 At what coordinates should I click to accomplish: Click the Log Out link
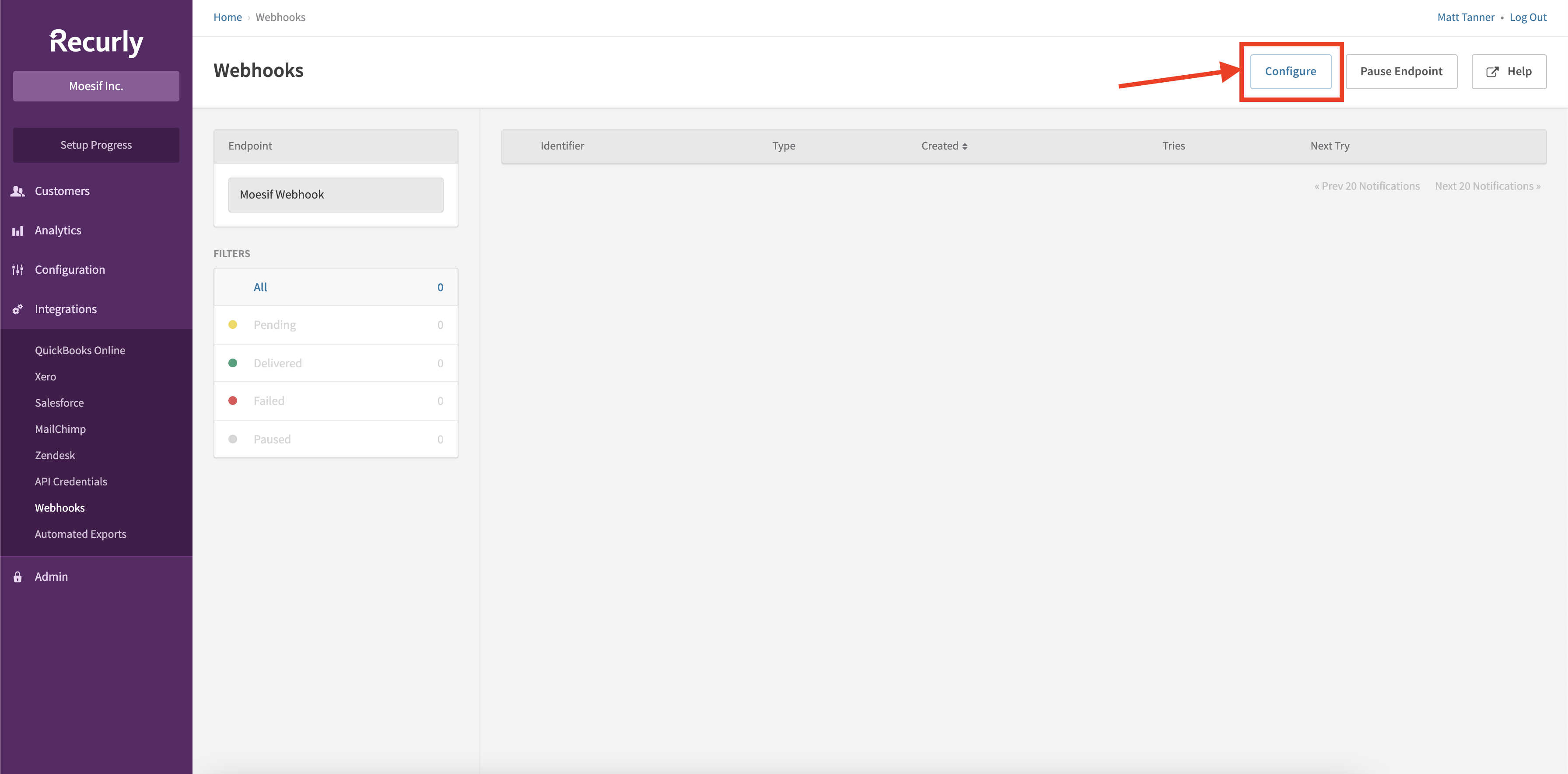tap(1529, 17)
